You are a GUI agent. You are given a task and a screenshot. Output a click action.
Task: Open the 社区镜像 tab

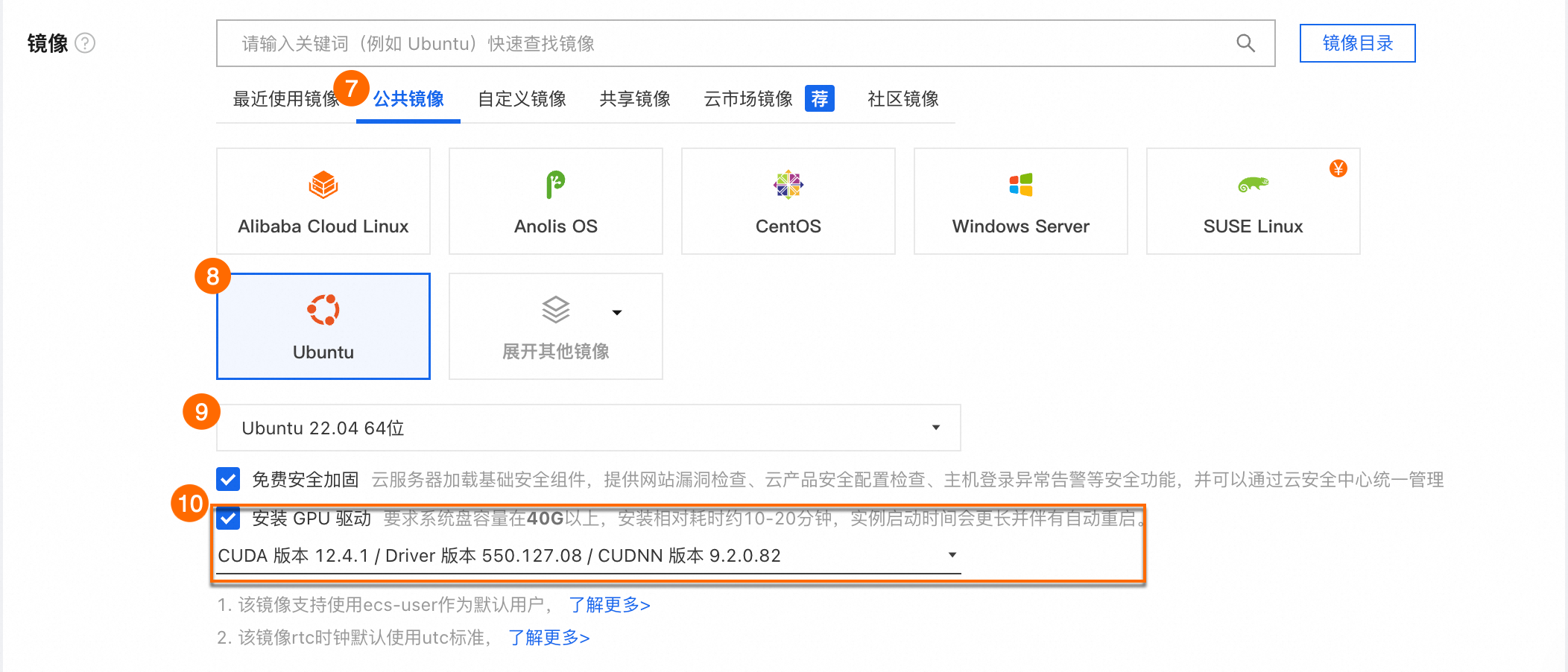click(x=903, y=99)
